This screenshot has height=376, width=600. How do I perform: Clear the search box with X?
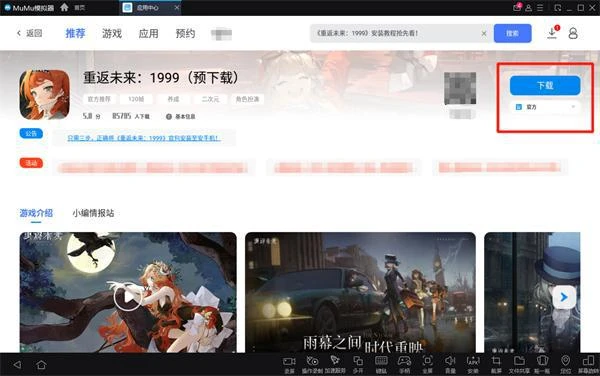(x=484, y=34)
